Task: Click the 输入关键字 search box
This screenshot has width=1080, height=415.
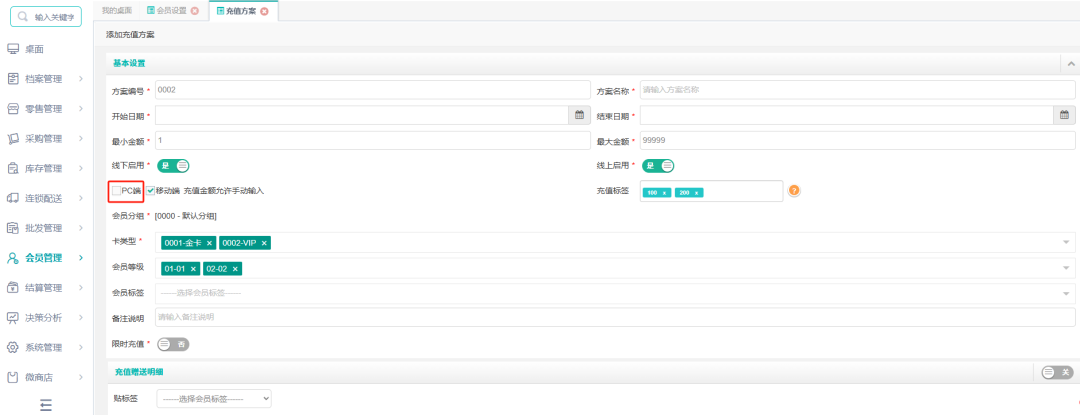Action: 46,17
